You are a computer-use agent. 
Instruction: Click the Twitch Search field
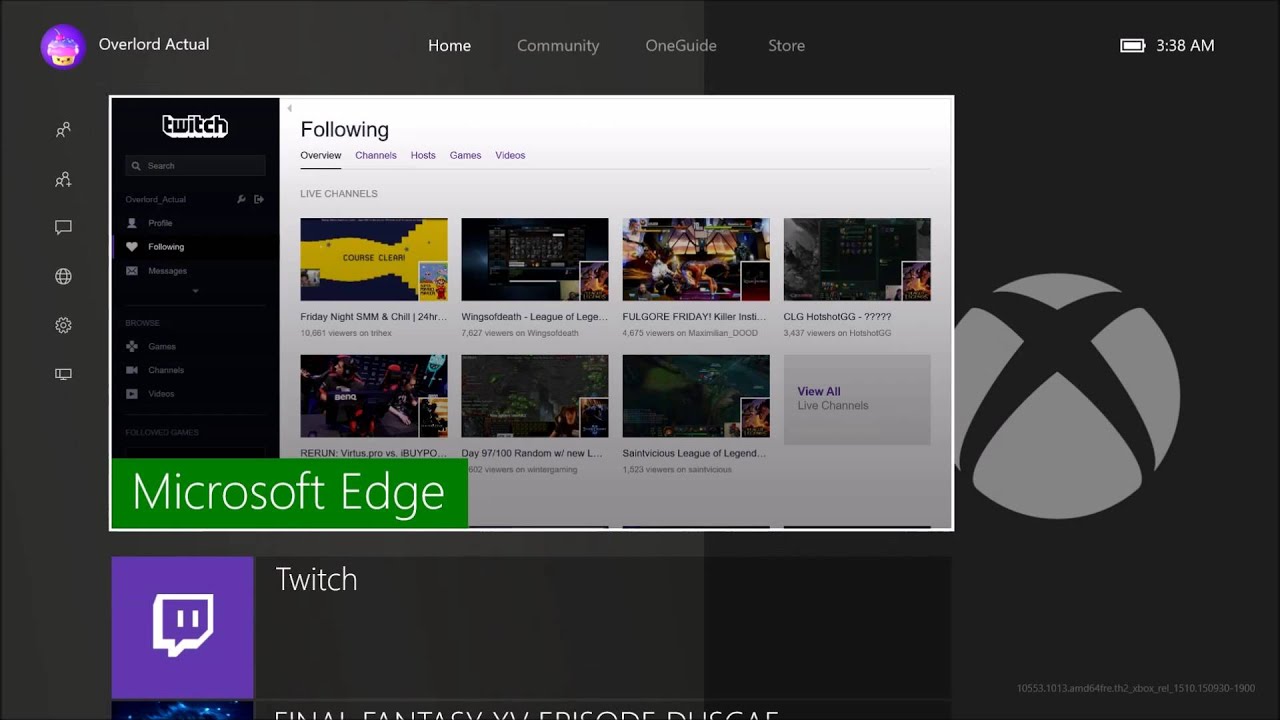[x=195, y=166]
